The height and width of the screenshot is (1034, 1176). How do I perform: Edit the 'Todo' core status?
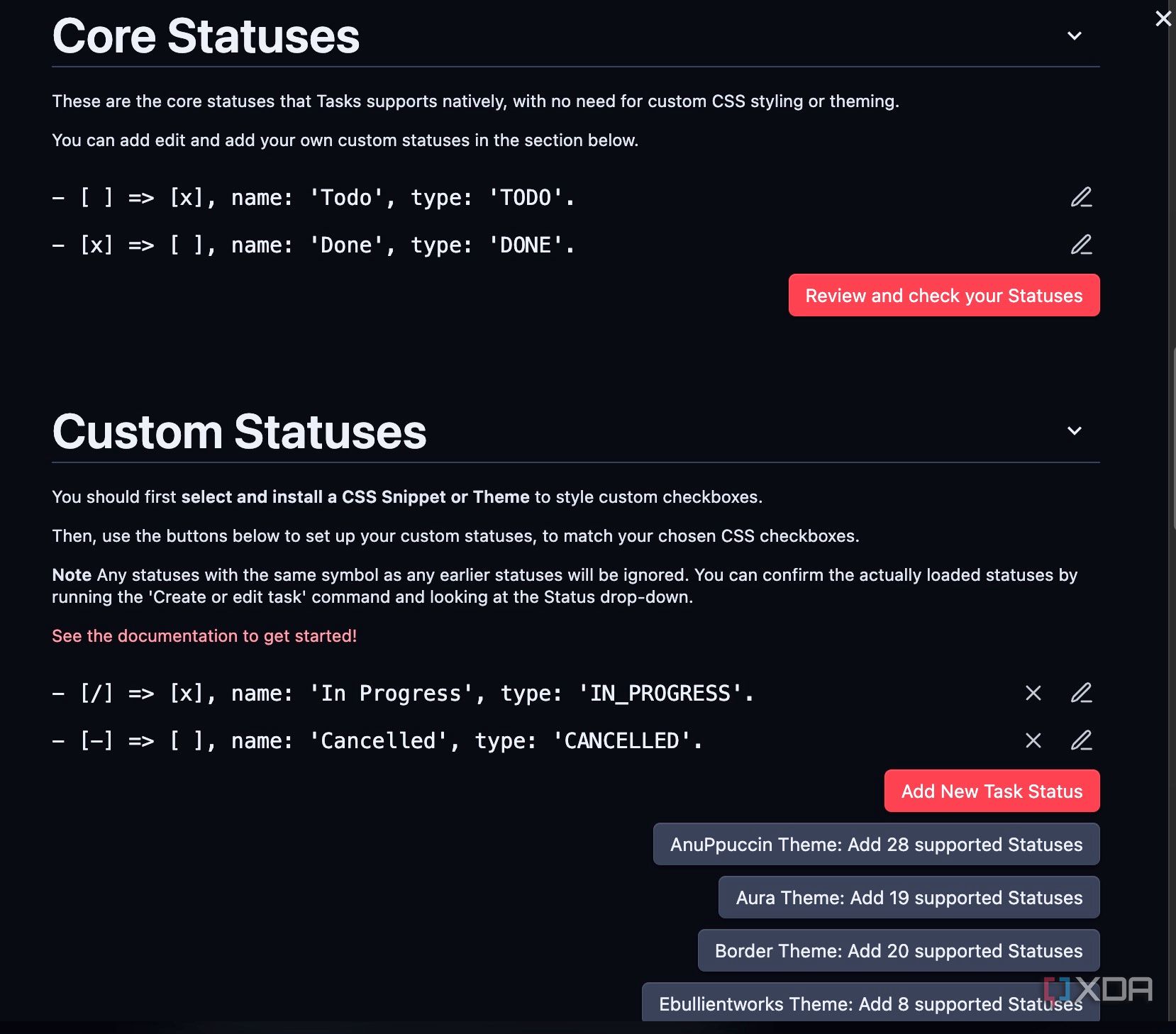(1081, 197)
